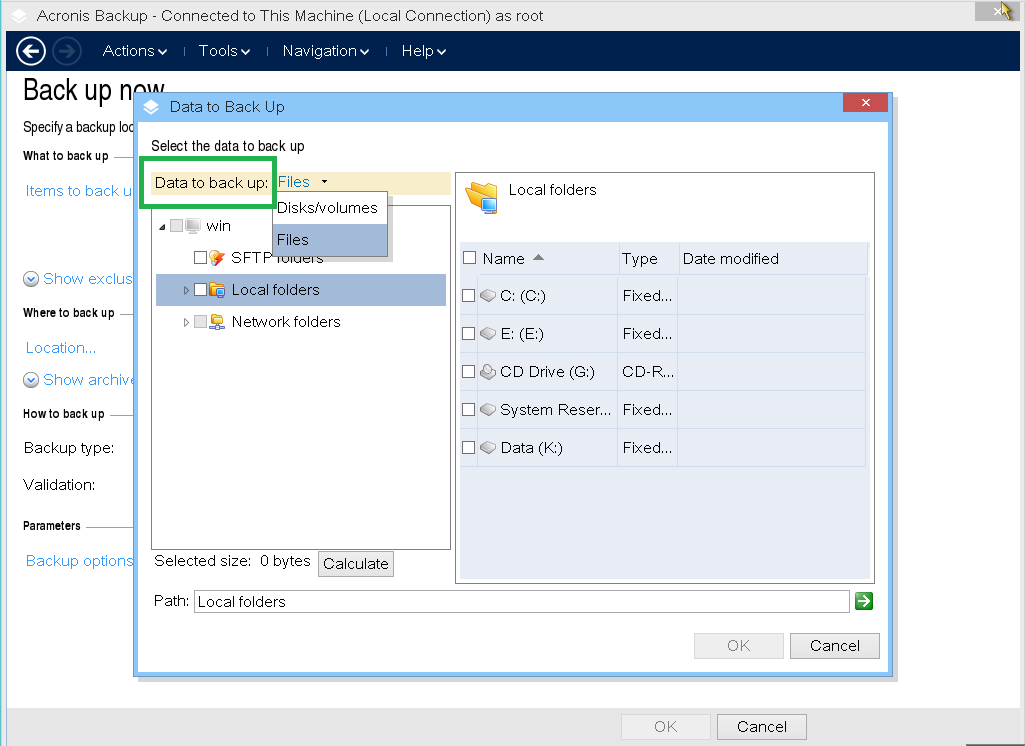Click the Show exclusions link text

[x=88, y=279]
